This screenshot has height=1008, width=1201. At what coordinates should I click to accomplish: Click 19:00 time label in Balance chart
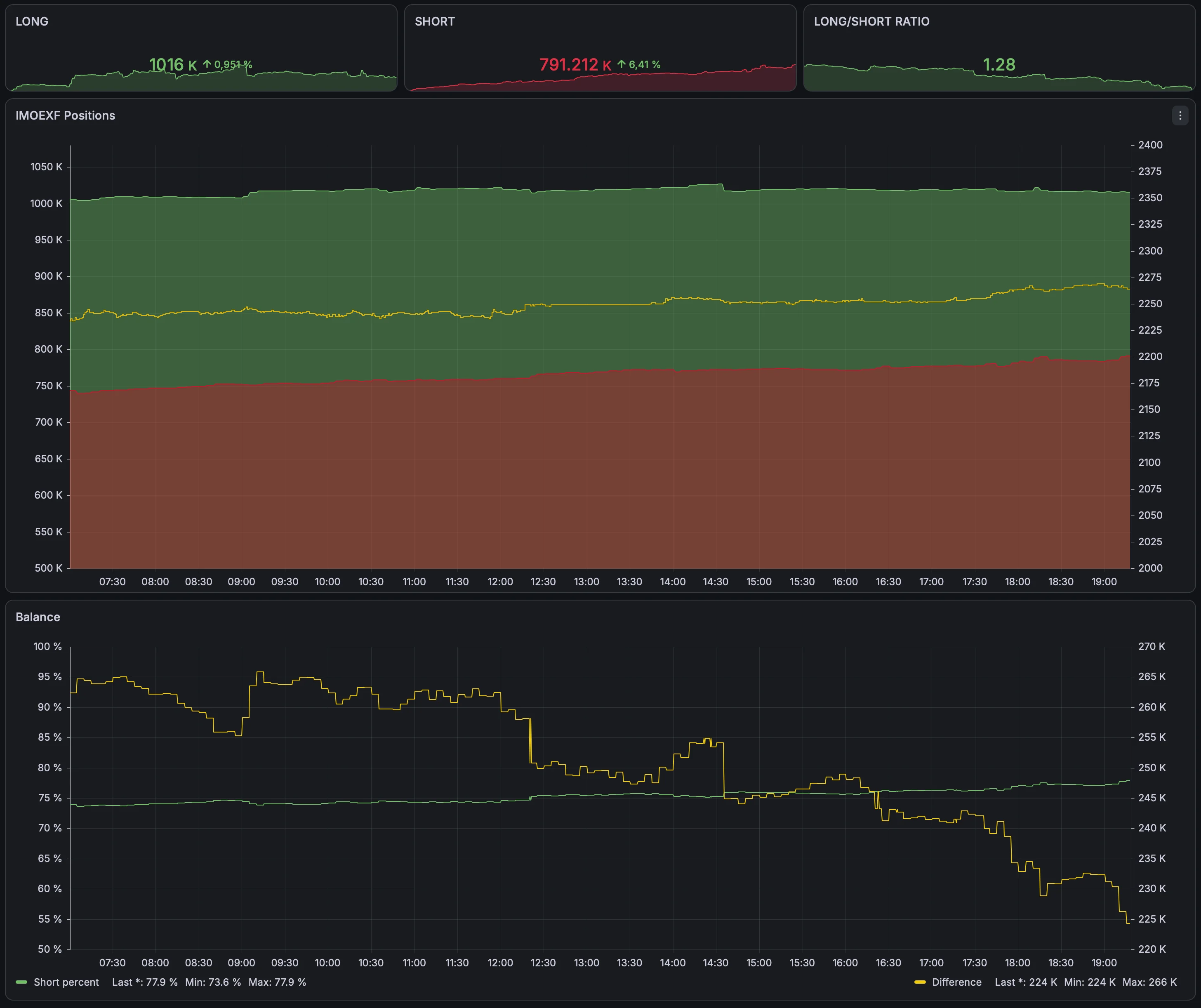click(x=1104, y=963)
